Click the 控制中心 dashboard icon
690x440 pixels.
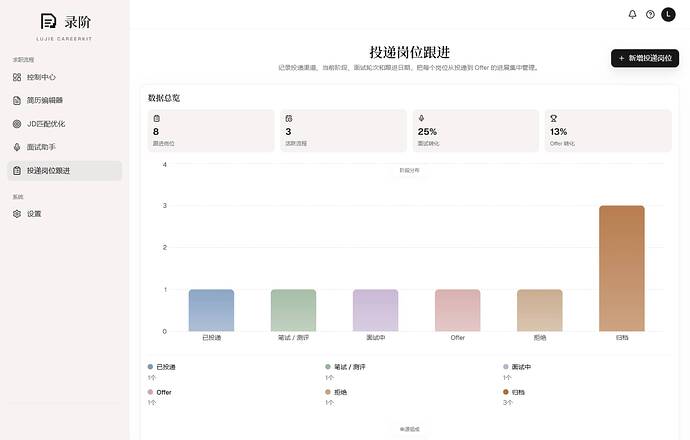pos(17,77)
